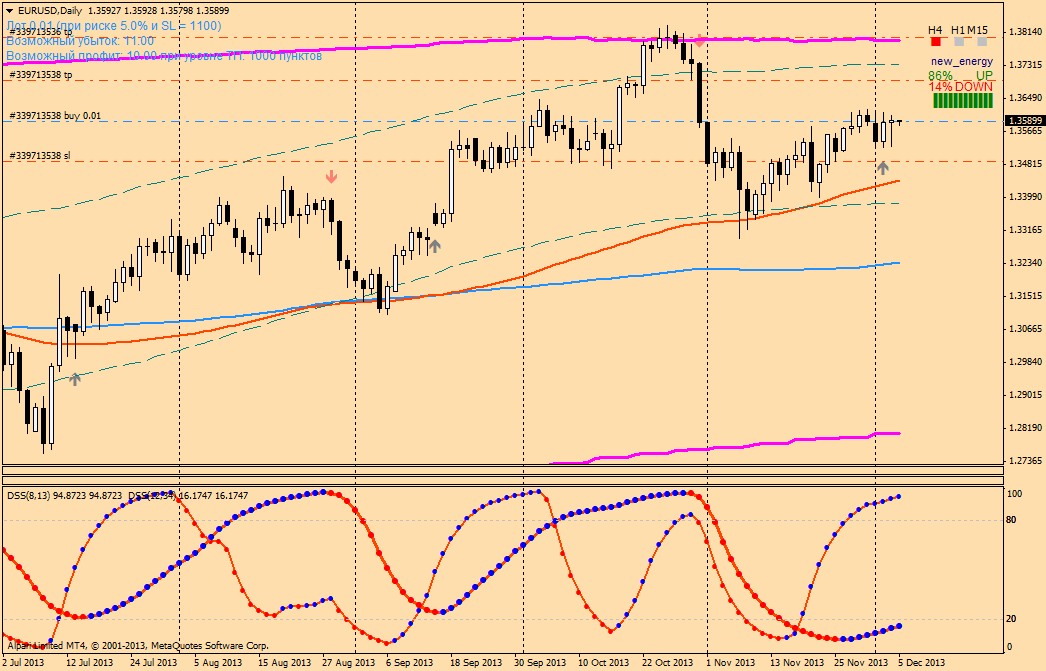Image resolution: width=1046 pixels, height=671 pixels.
Task: Click the 22 Oct 2013 date label
Action: pyautogui.click(x=669, y=662)
